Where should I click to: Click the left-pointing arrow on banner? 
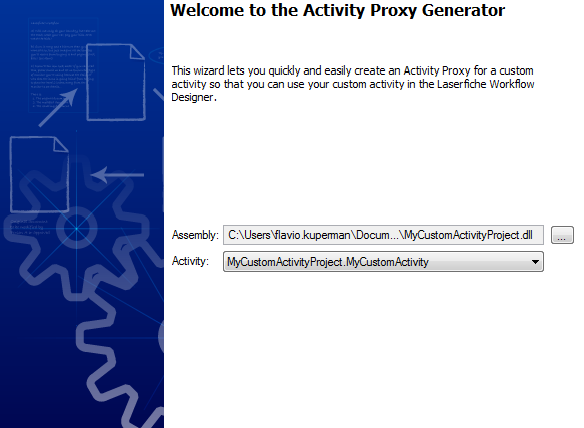[x=117, y=175]
